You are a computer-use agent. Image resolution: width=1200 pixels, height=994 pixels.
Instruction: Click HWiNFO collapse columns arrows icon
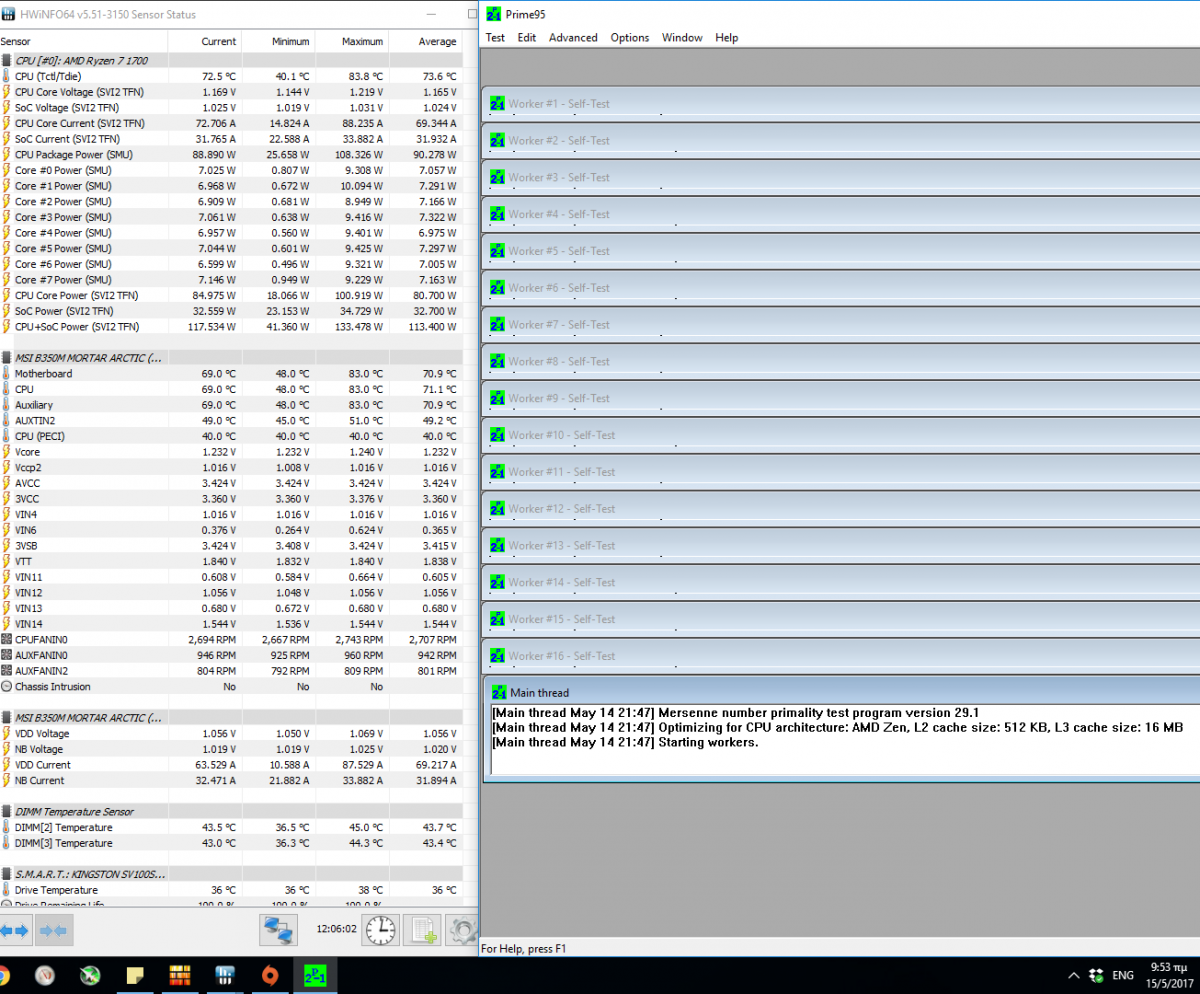point(52,930)
